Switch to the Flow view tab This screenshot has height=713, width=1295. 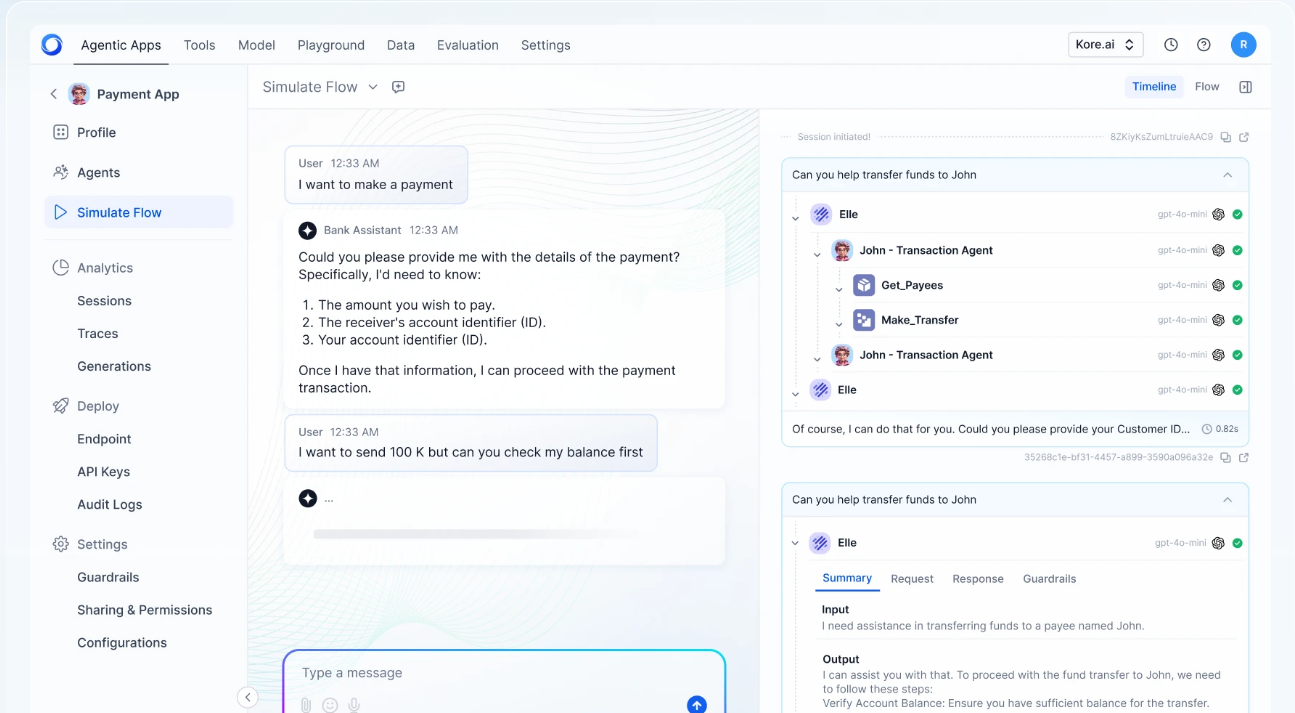[1207, 87]
